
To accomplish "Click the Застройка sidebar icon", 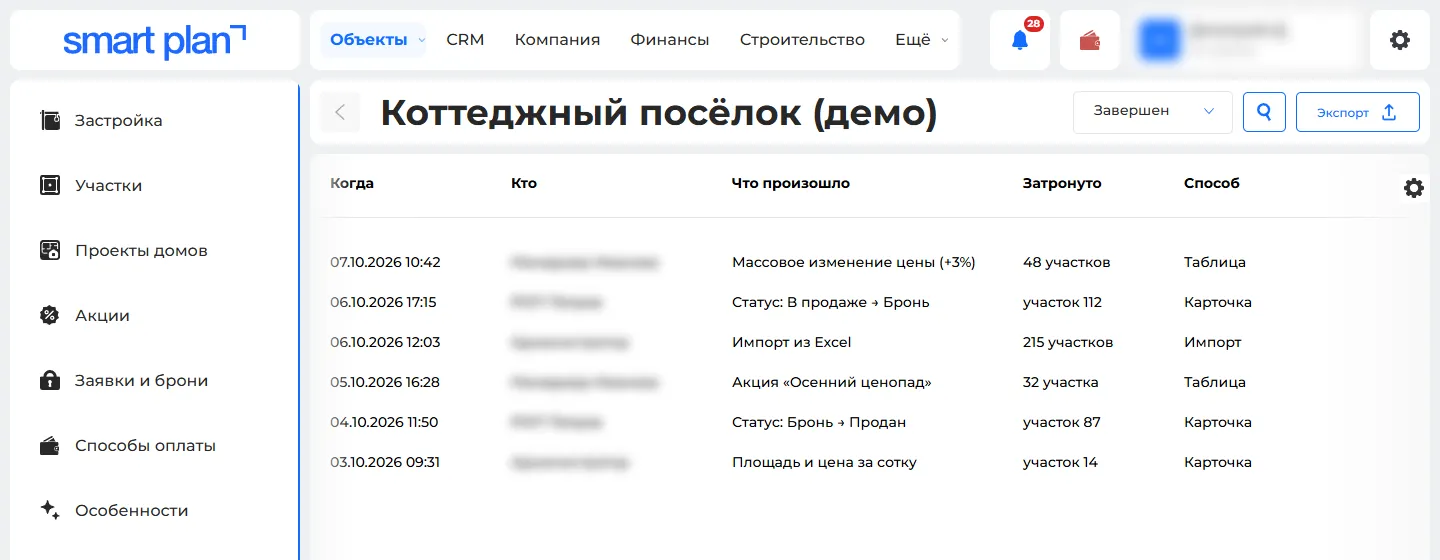I will click(x=50, y=121).
